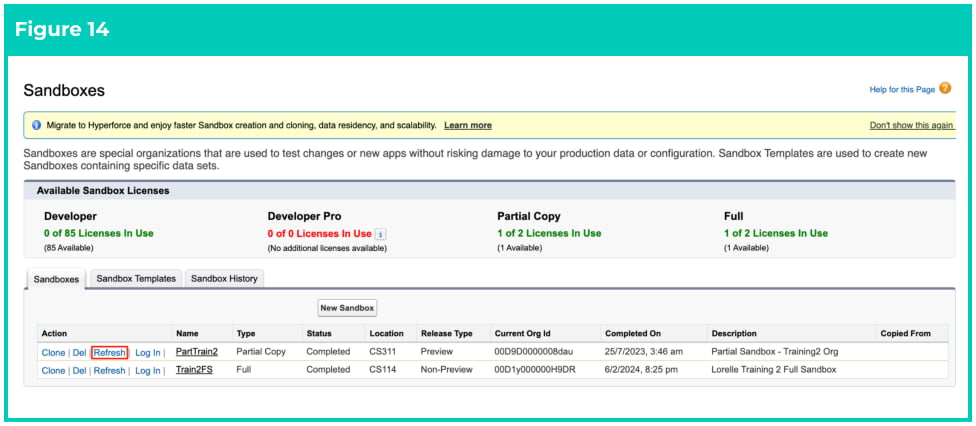
Task: Click the Non-Preview release type cell
Action: click(446, 370)
